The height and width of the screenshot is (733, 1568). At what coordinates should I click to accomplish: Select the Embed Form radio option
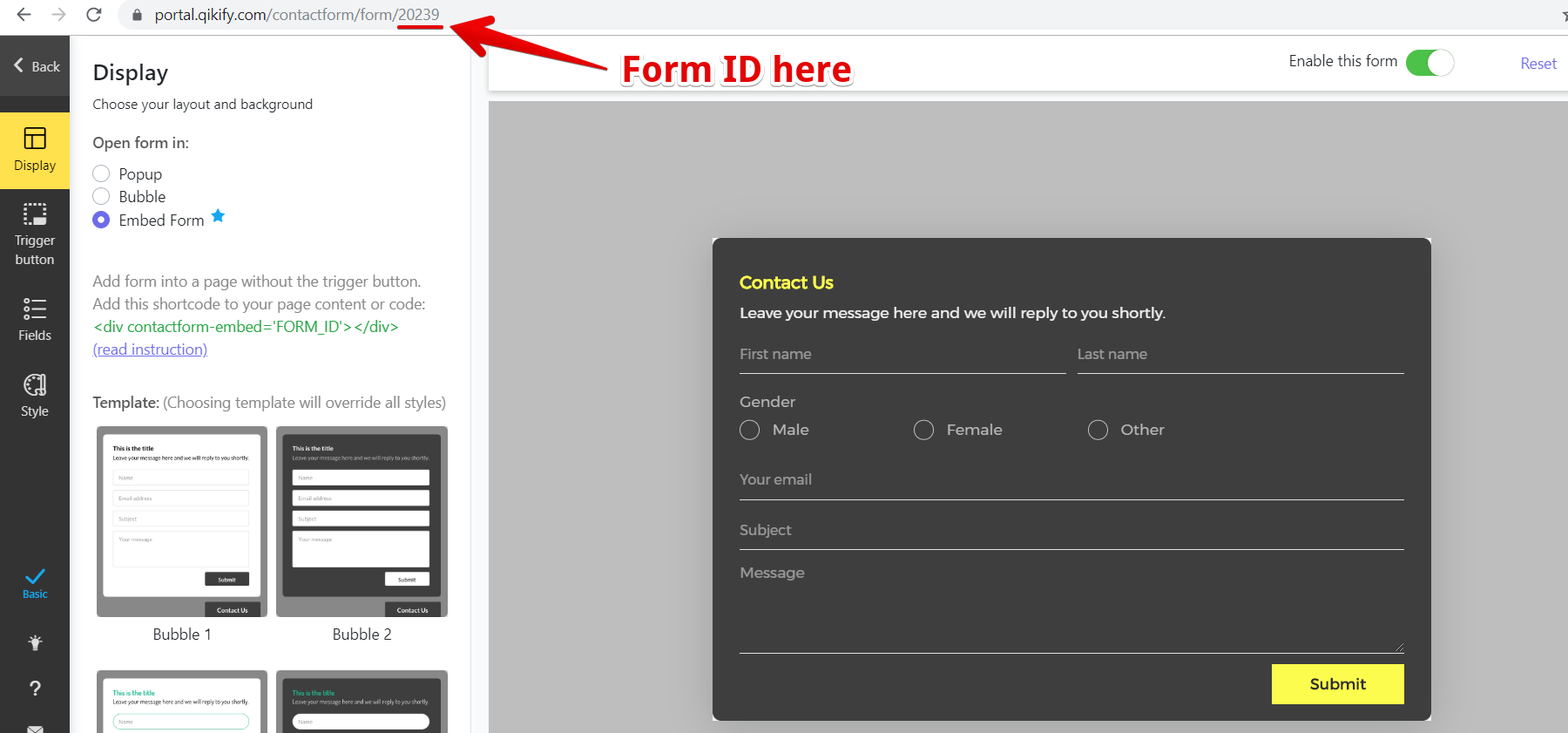pyautogui.click(x=101, y=220)
